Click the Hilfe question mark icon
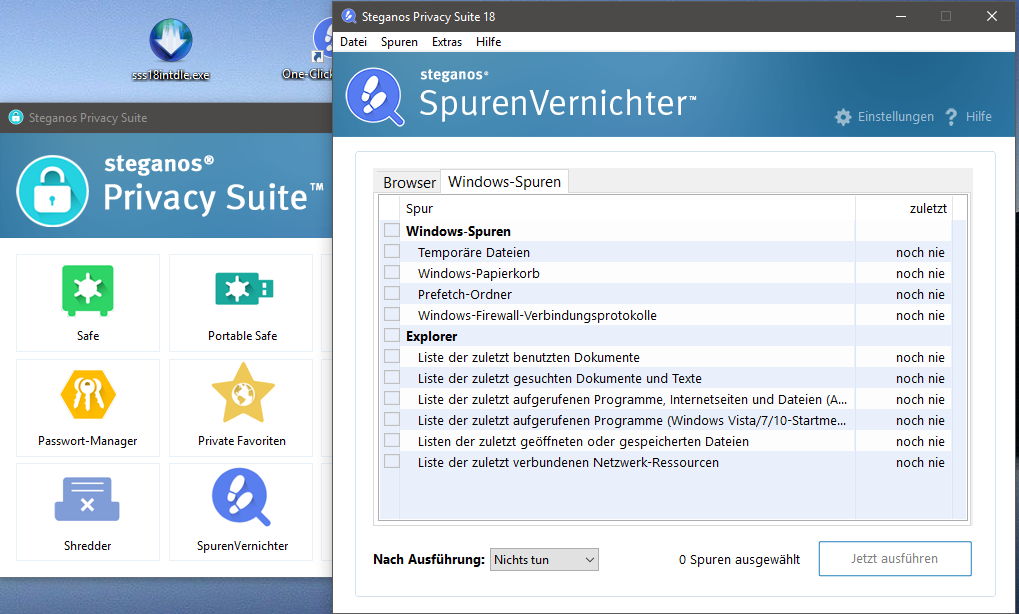1019x614 pixels. tap(951, 117)
